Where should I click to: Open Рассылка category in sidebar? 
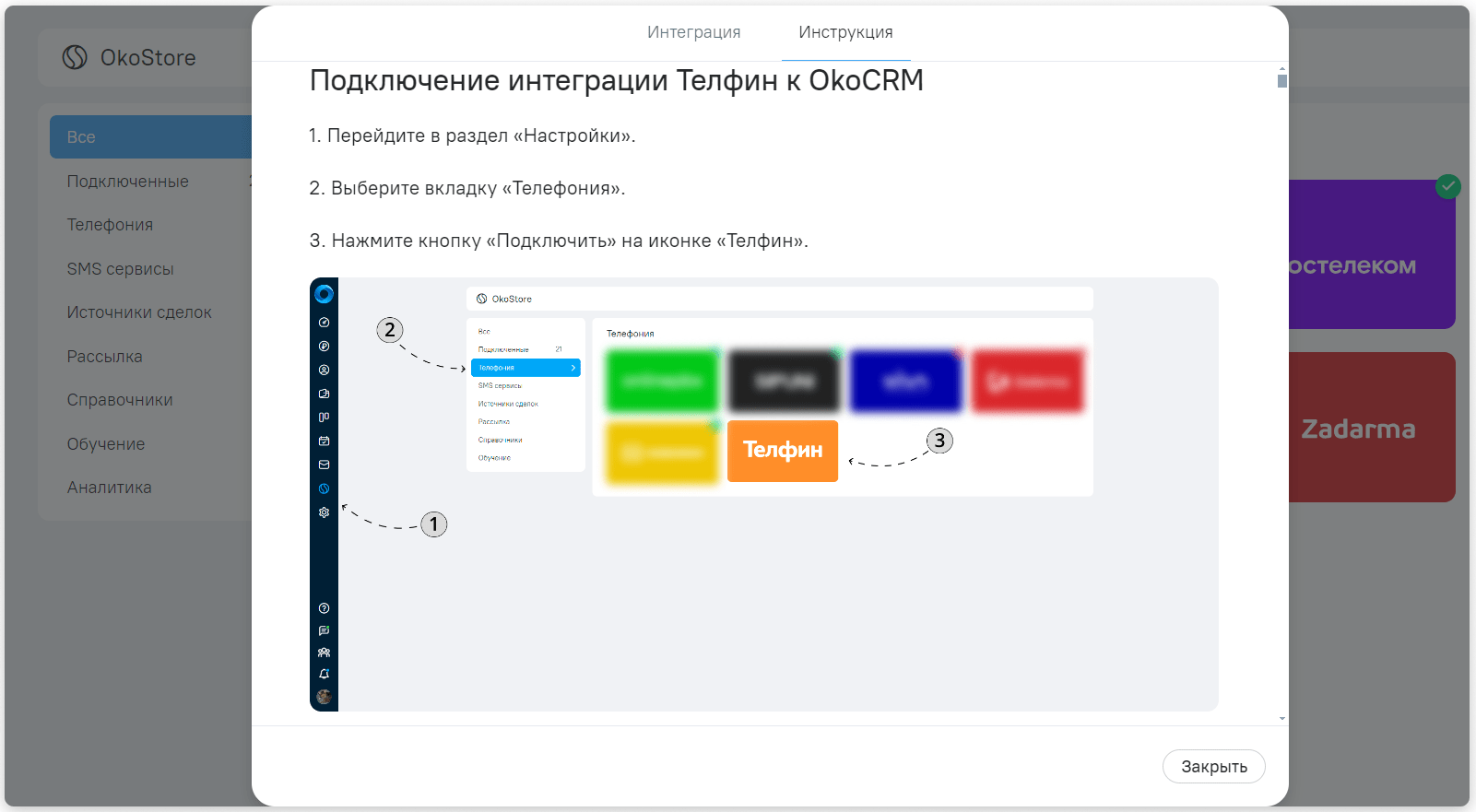pos(104,357)
